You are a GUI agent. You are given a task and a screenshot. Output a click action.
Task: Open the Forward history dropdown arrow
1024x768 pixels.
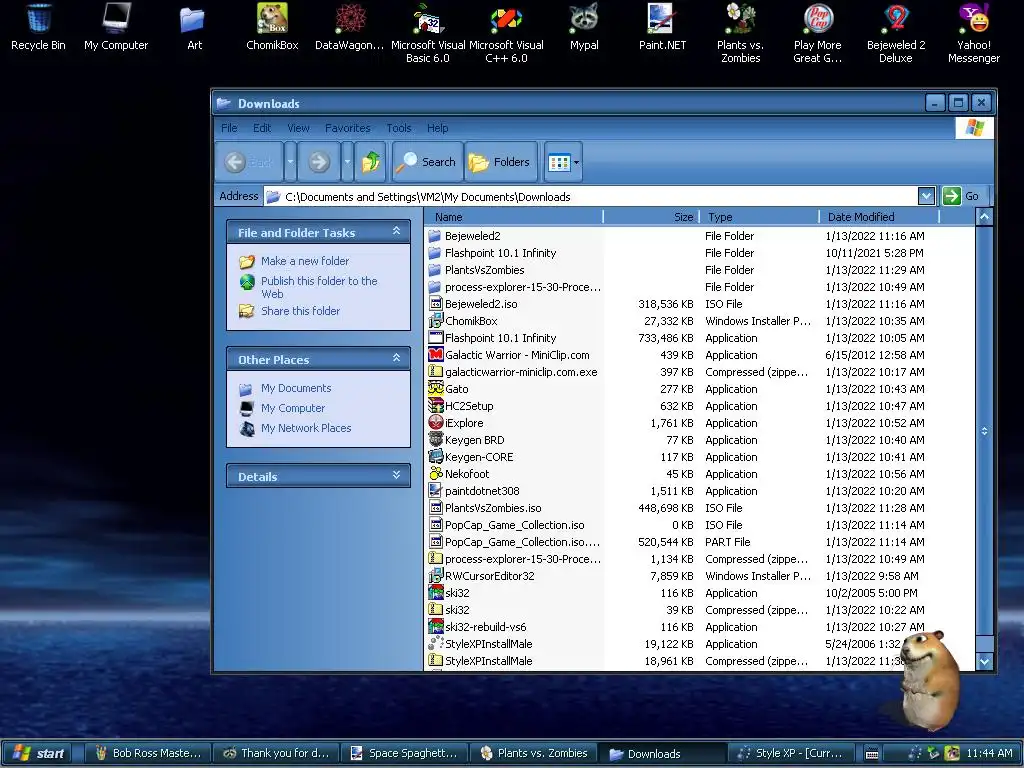(x=347, y=162)
